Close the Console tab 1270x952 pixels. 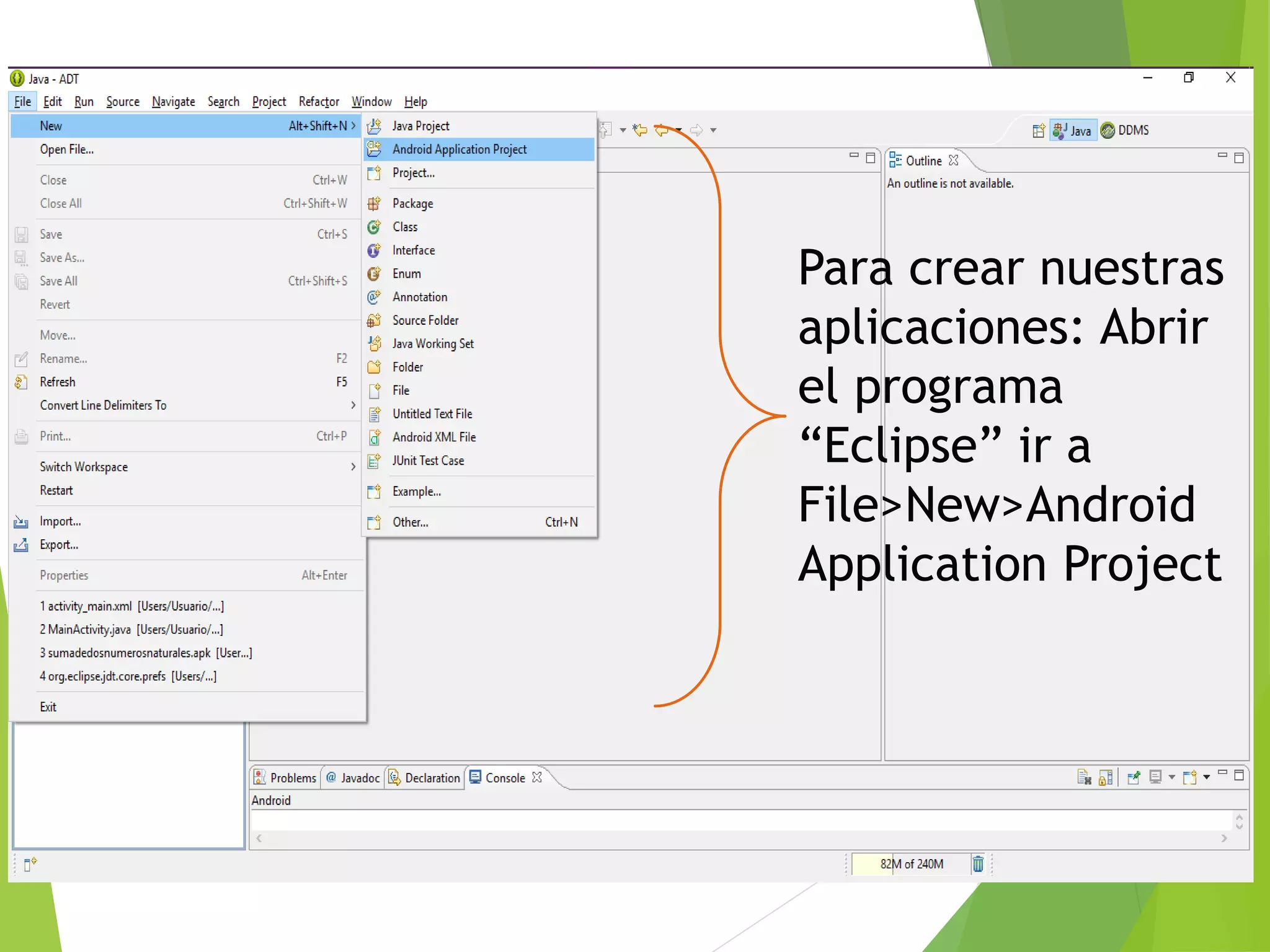[x=537, y=777]
